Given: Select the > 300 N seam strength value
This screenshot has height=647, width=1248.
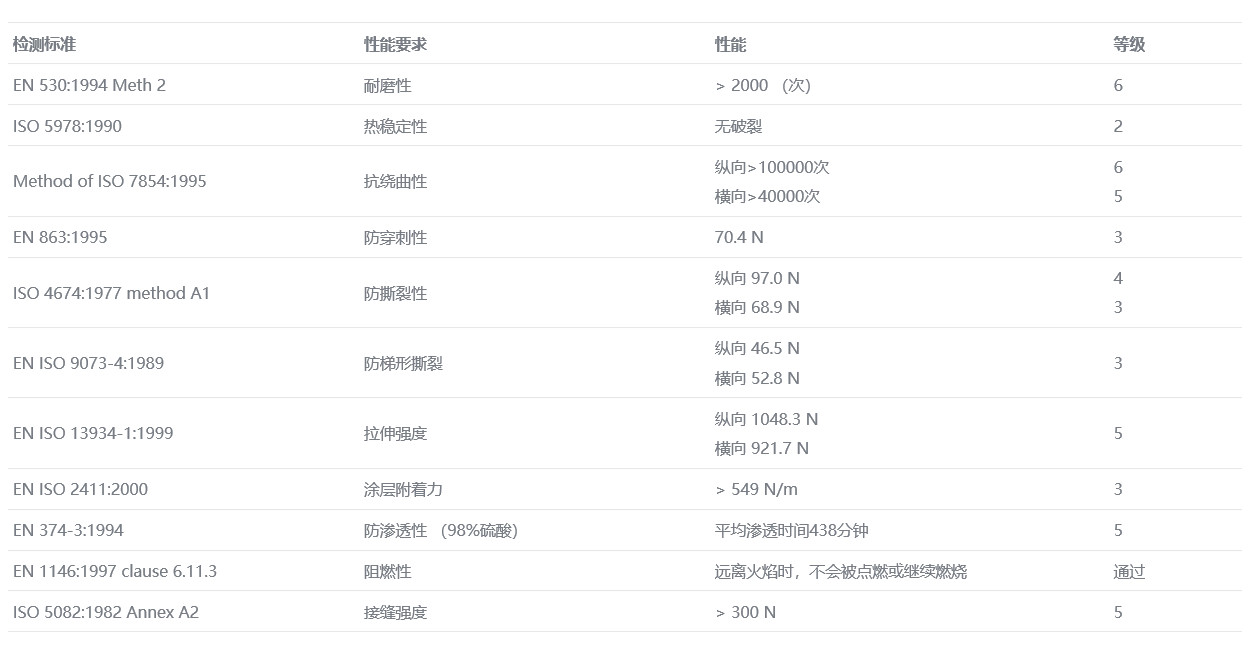Looking at the screenshot, I should [745, 612].
